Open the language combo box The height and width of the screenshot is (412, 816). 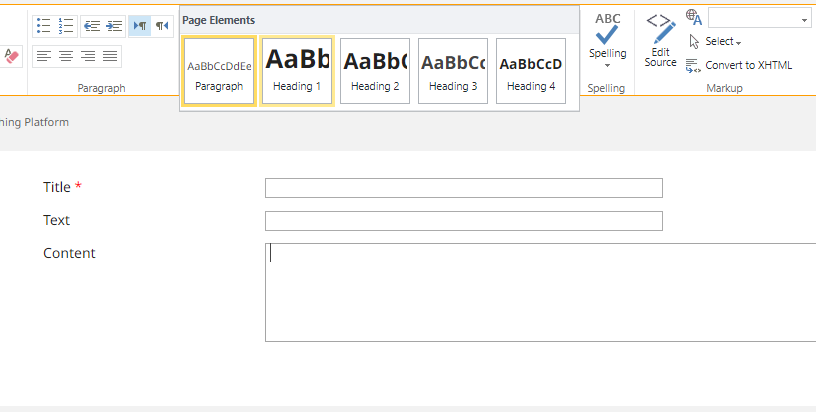point(759,18)
